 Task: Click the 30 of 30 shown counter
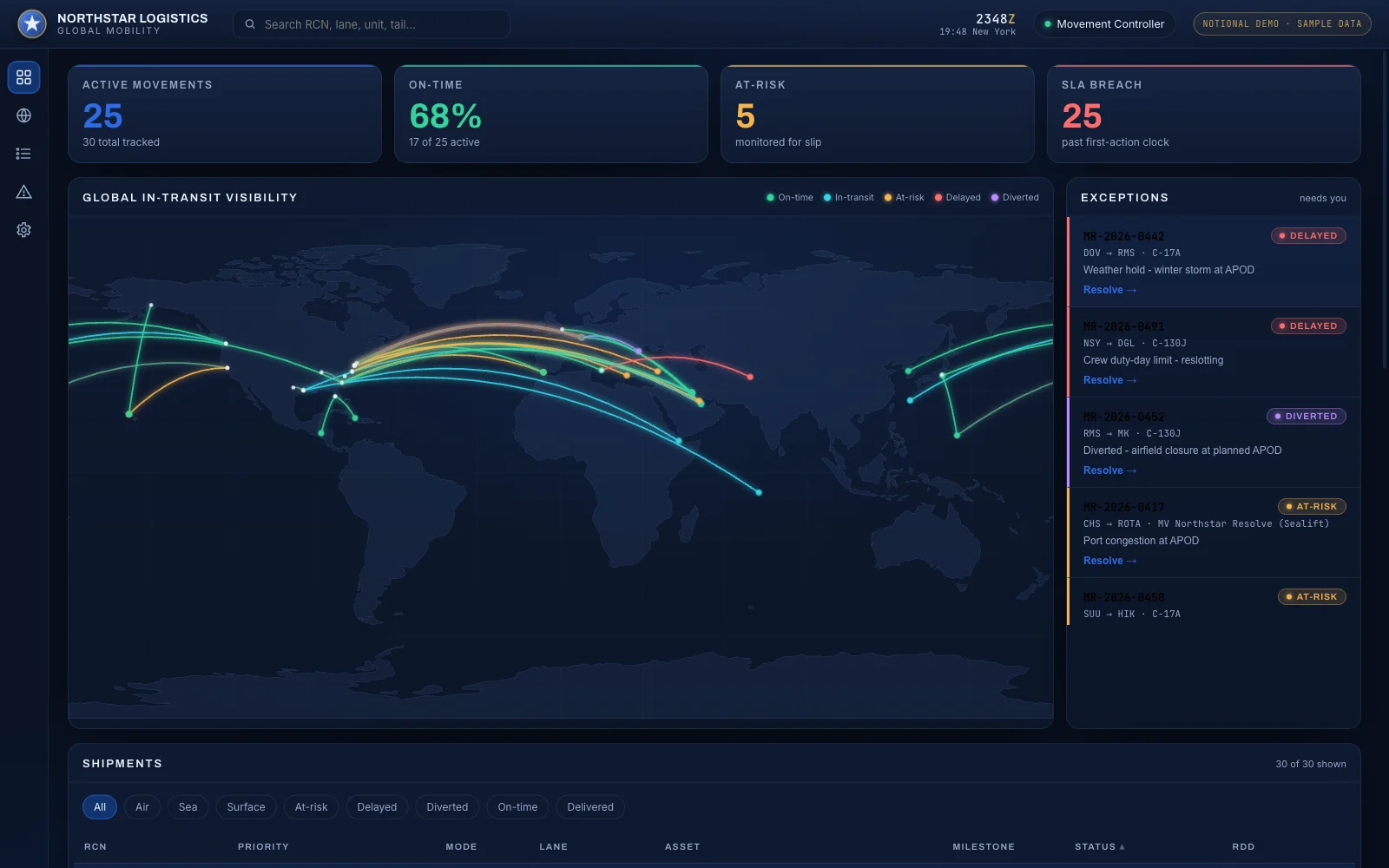point(1310,765)
